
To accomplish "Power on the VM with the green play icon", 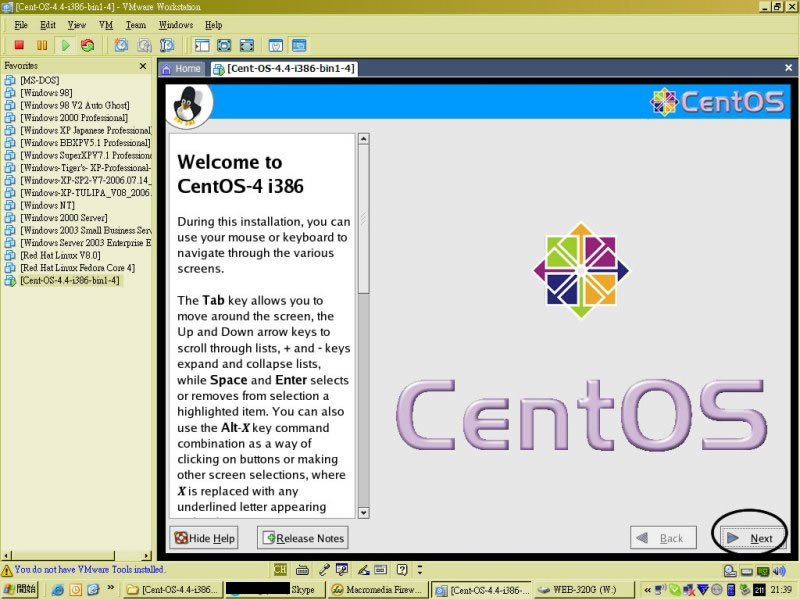I will pyautogui.click(x=65, y=45).
